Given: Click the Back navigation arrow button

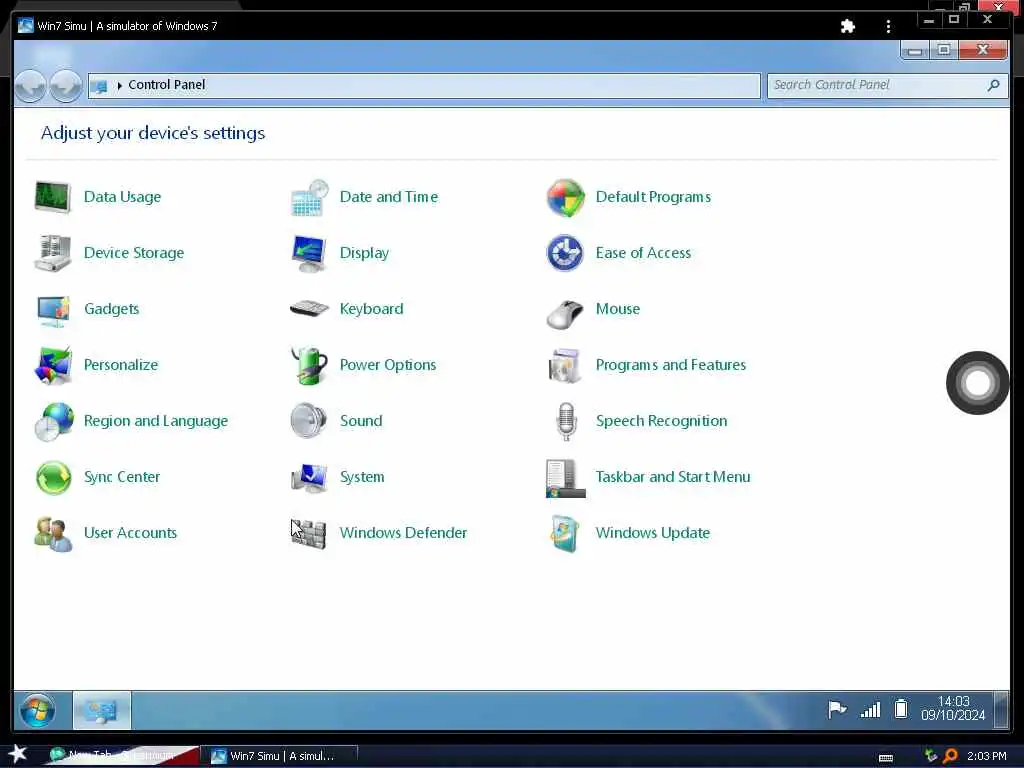Looking at the screenshot, I should (x=31, y=86).
